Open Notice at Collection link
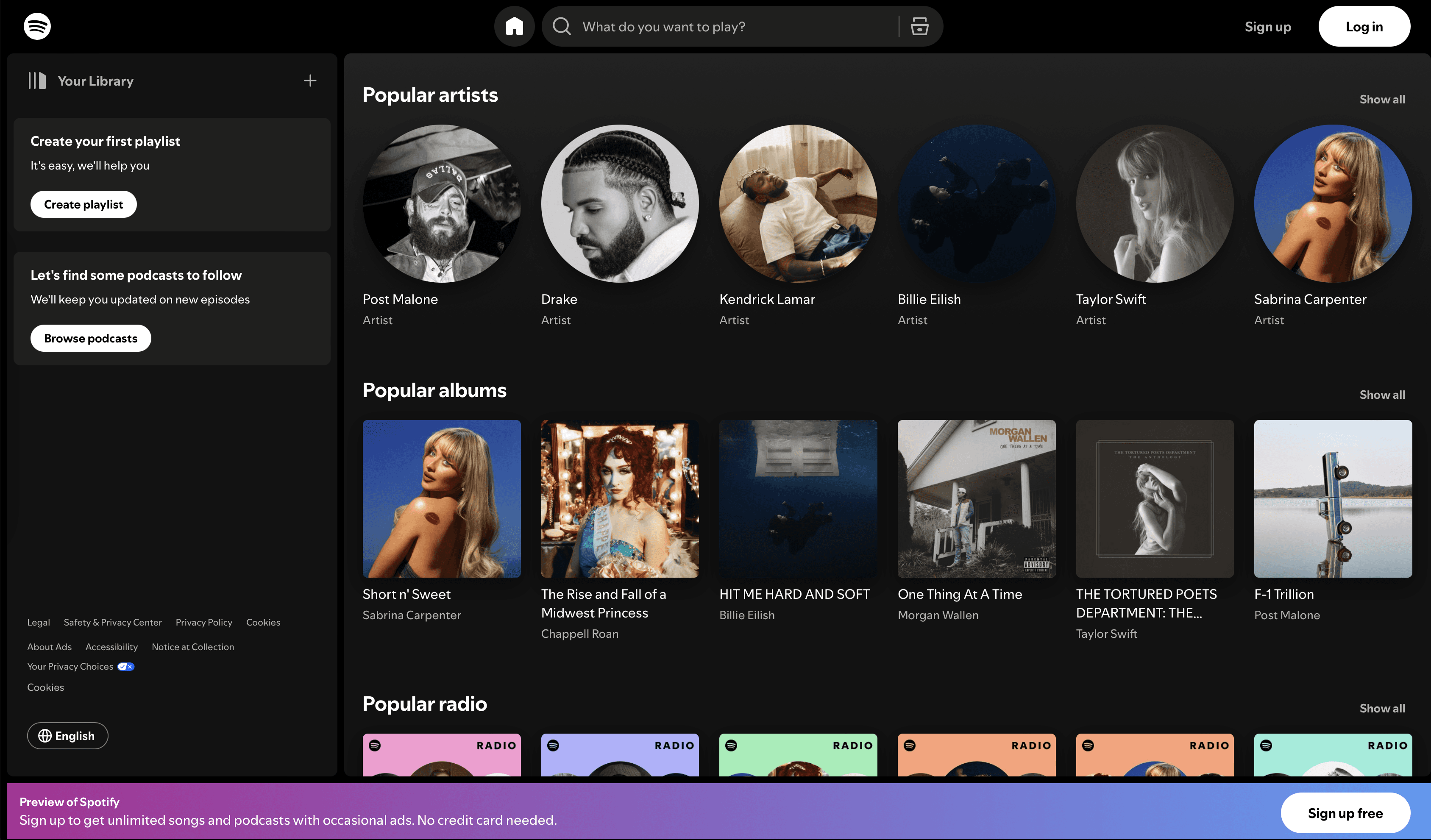 click(x=192, y=647)
